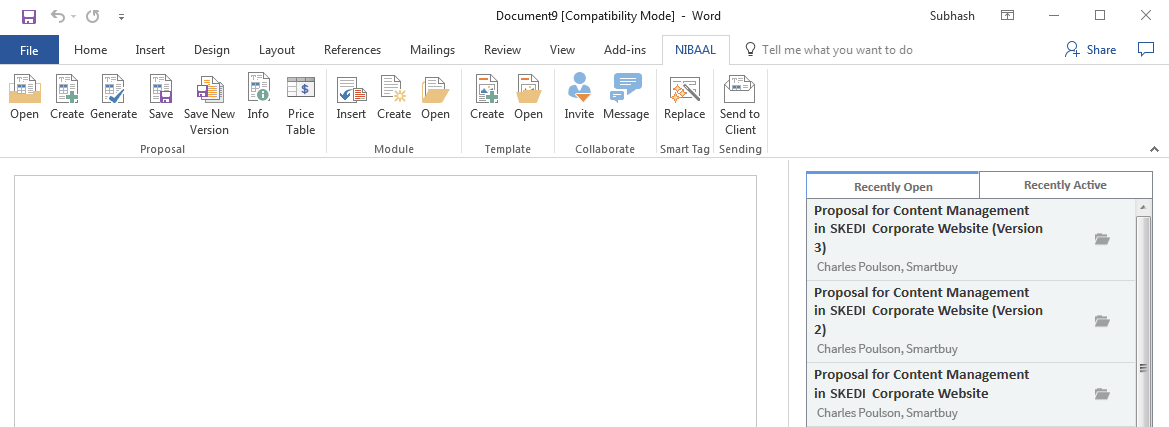
Task: Open folder icon for Version 2 proposal
Action: pos(1102,321)
